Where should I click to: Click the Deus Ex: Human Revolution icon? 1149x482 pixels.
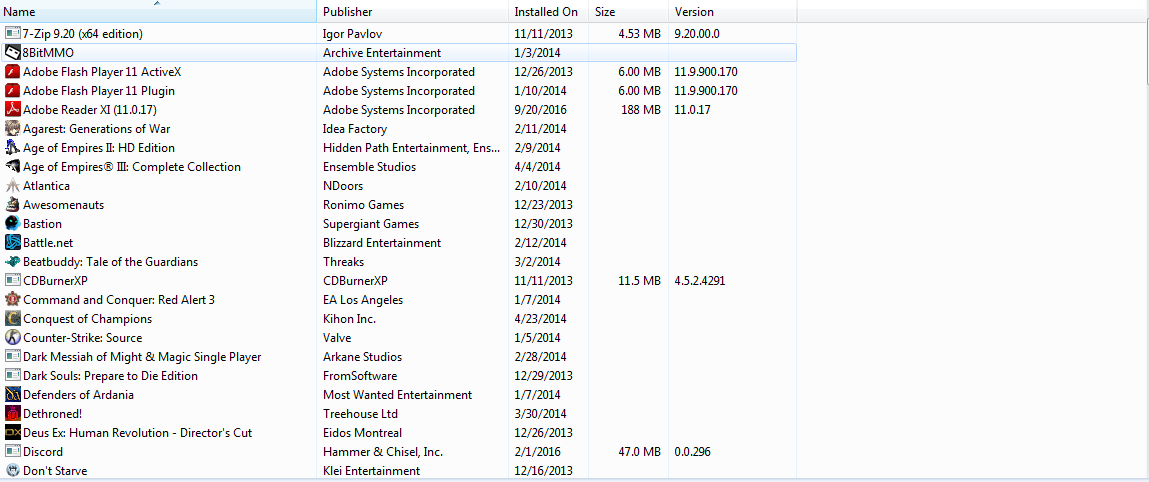coord(12,433)
